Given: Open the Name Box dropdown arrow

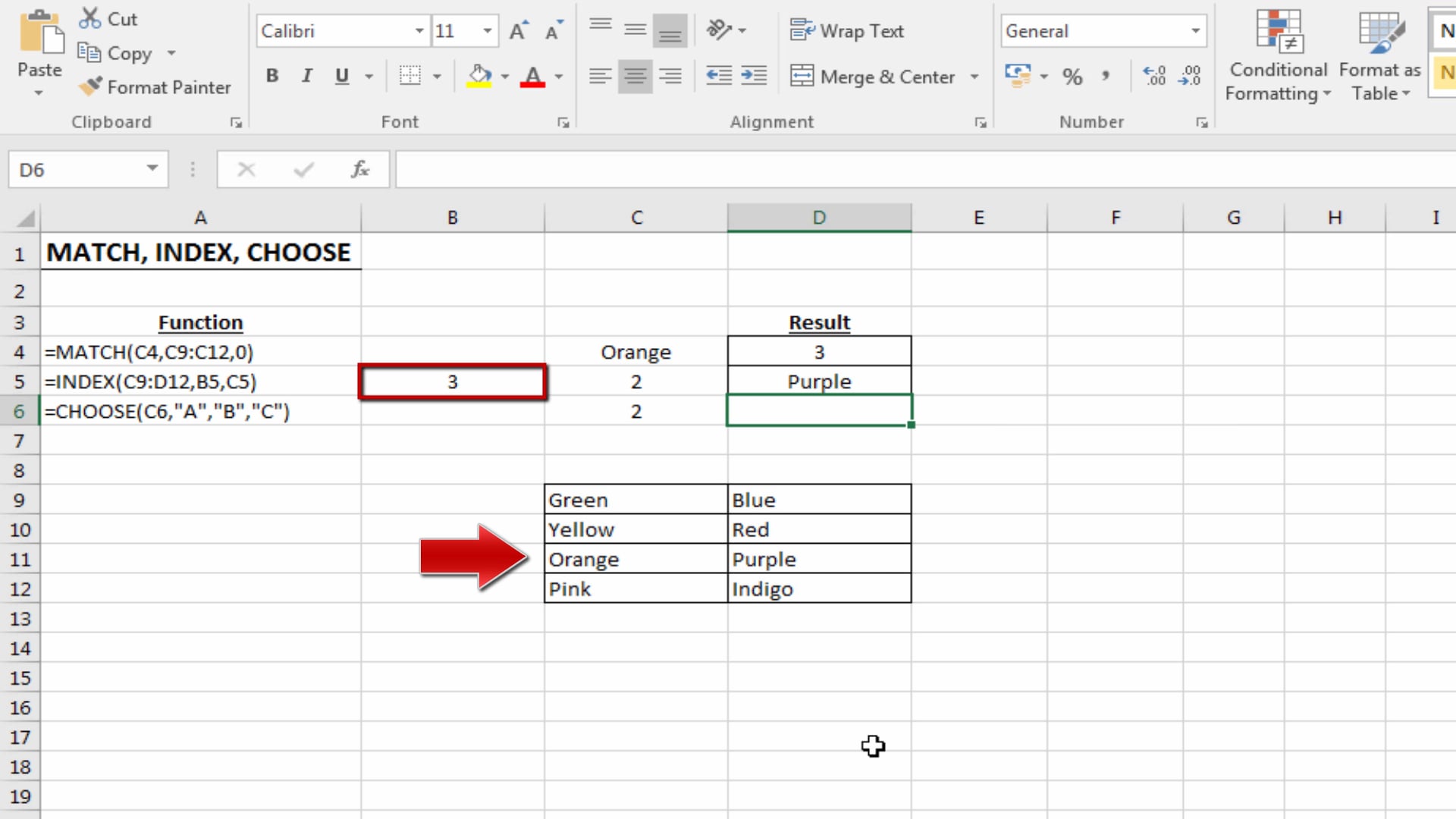Looking at the screenshot, I should [x=152, y=169].
